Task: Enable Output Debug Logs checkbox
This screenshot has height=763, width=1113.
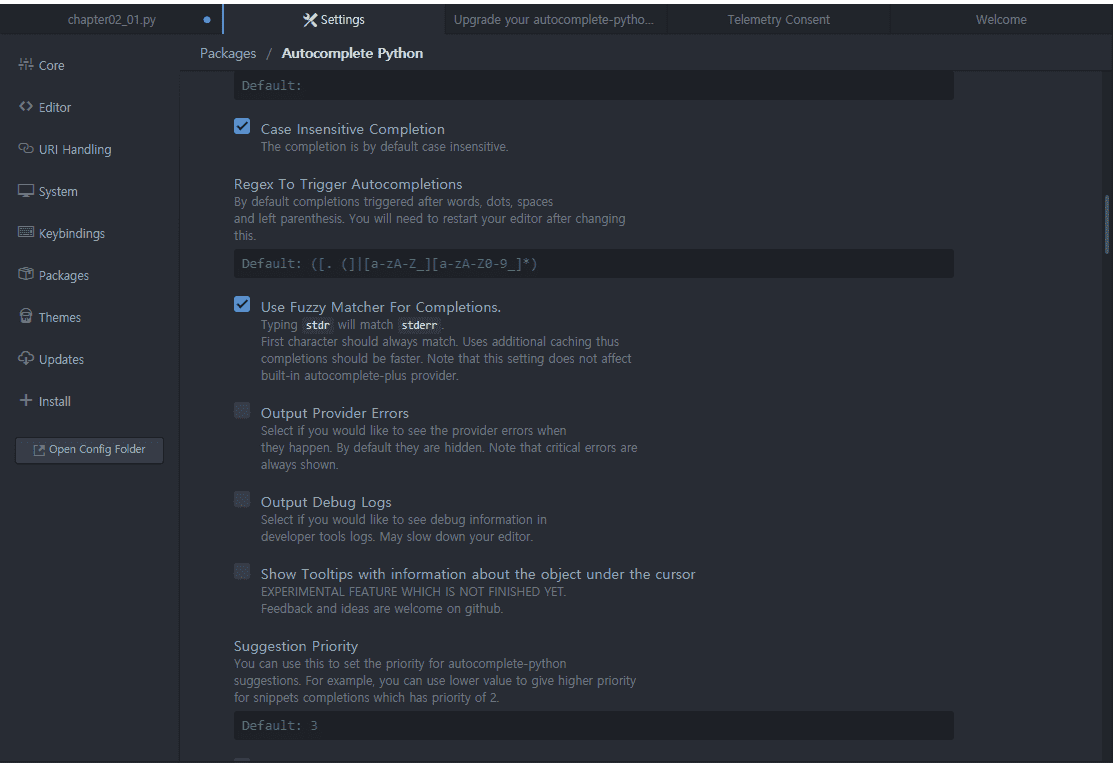Action: (x=242, y=500)
